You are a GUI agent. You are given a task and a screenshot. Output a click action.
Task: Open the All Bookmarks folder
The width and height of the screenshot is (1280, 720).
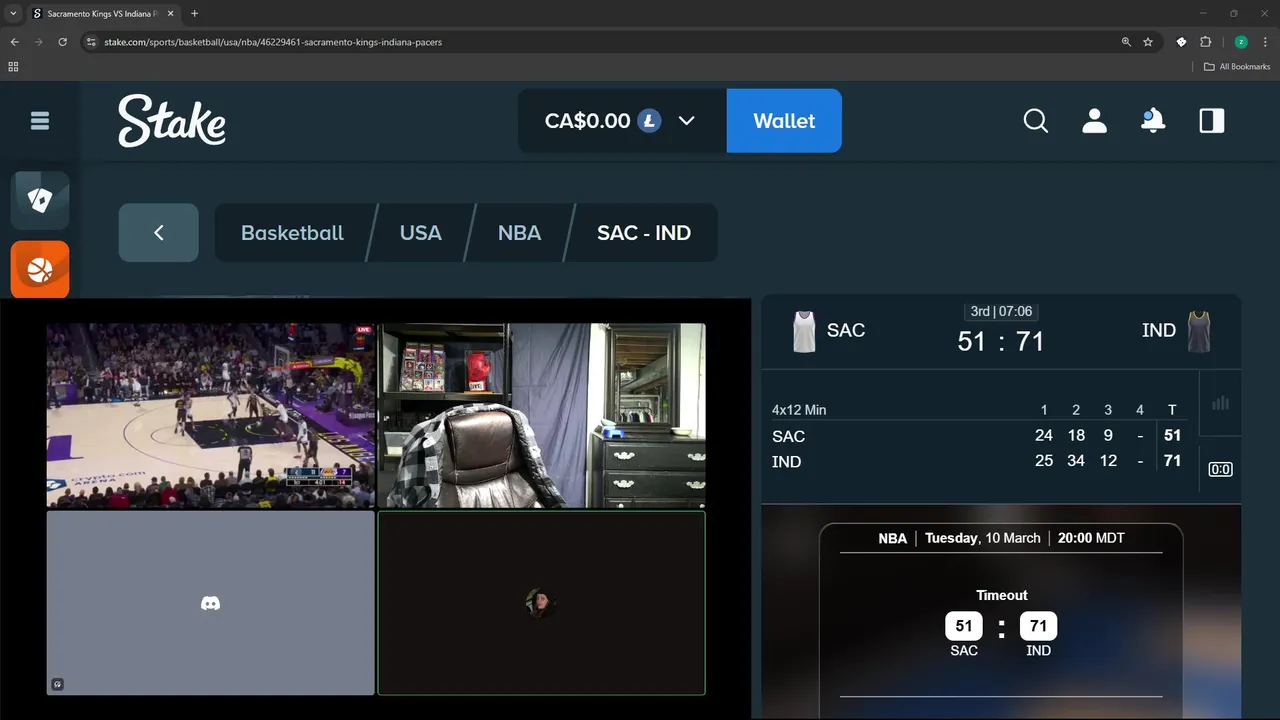[x=1237, y=67]
